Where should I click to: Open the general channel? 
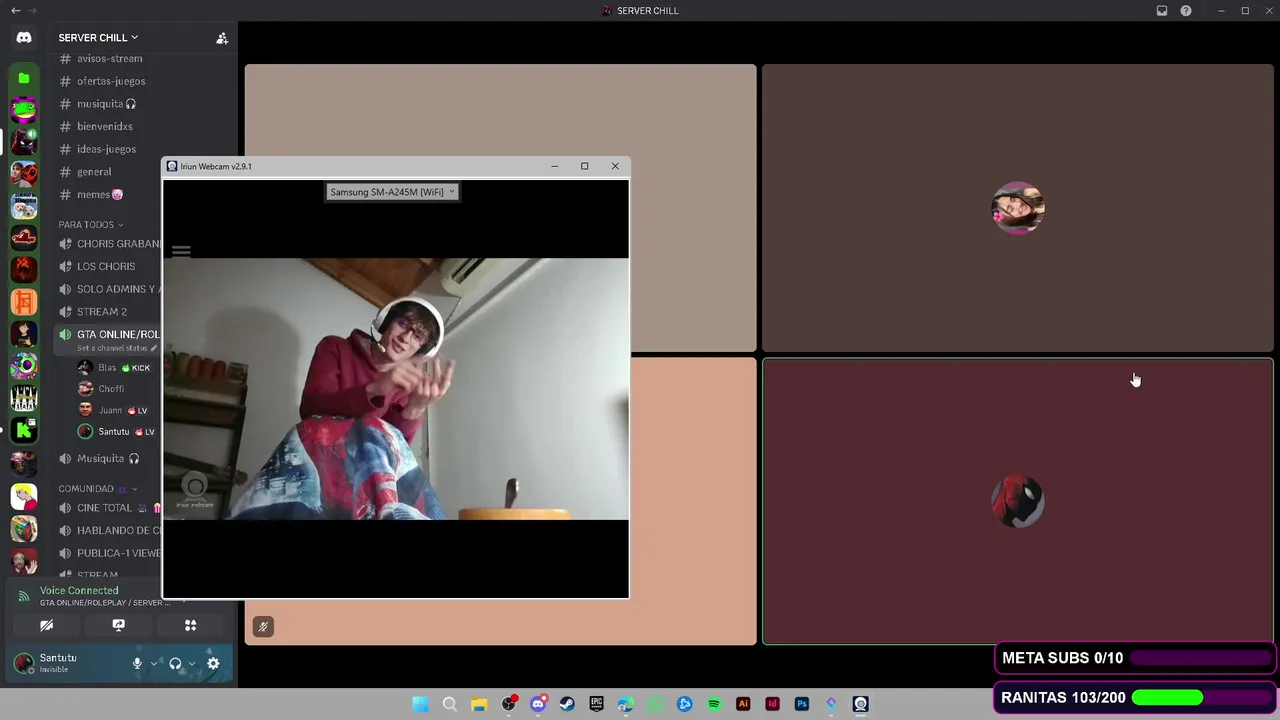(95, 172)
